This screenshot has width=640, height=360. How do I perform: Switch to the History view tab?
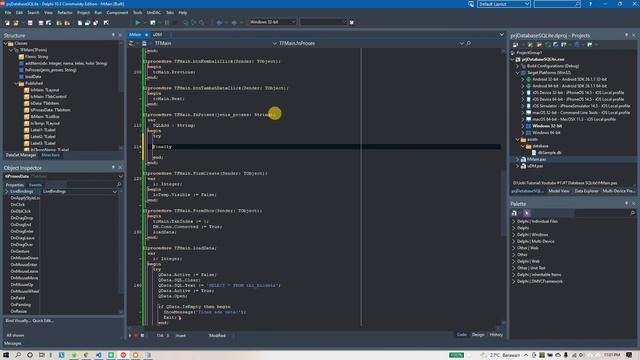click(x=496, y=335)
